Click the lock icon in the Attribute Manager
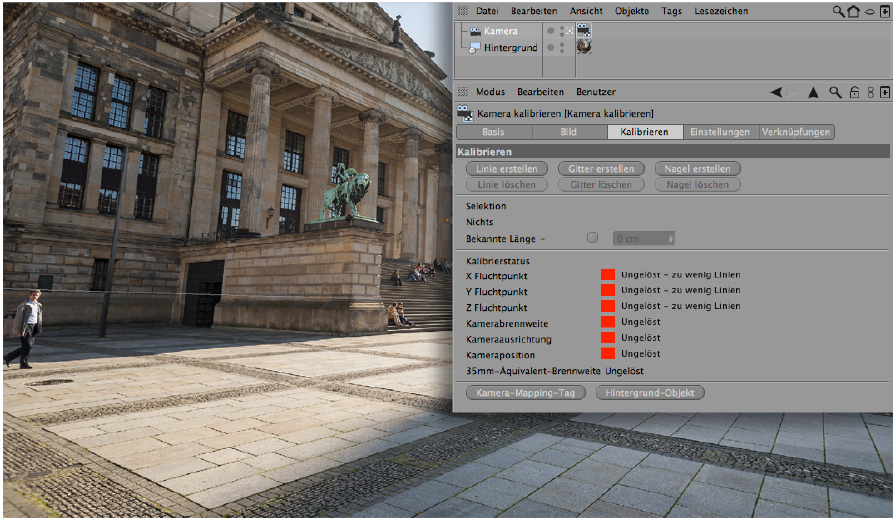The image size is (896, 521). click(x=853, y=92)
